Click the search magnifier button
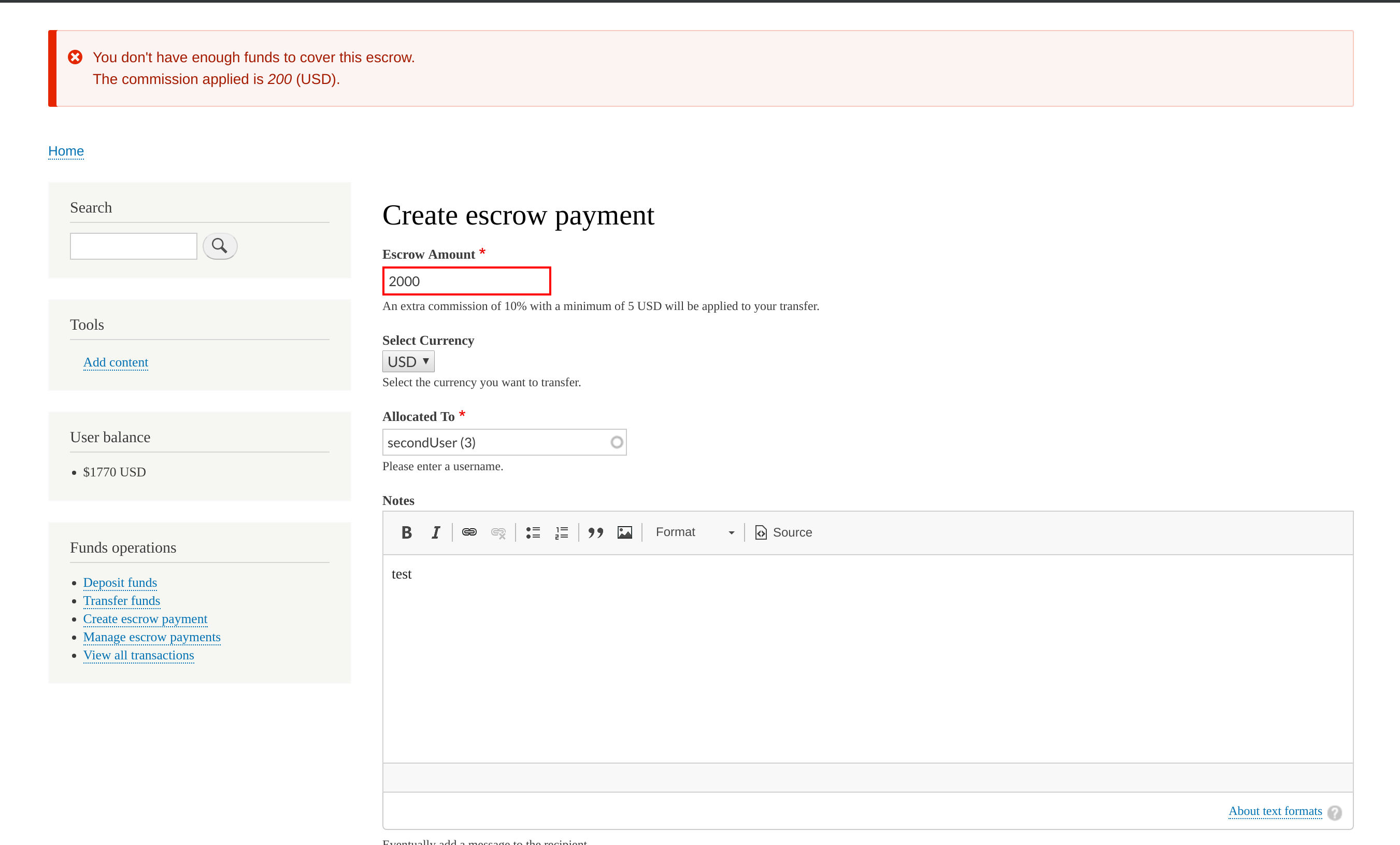This screenshot has height=845, width=1400. coord(220,246)
